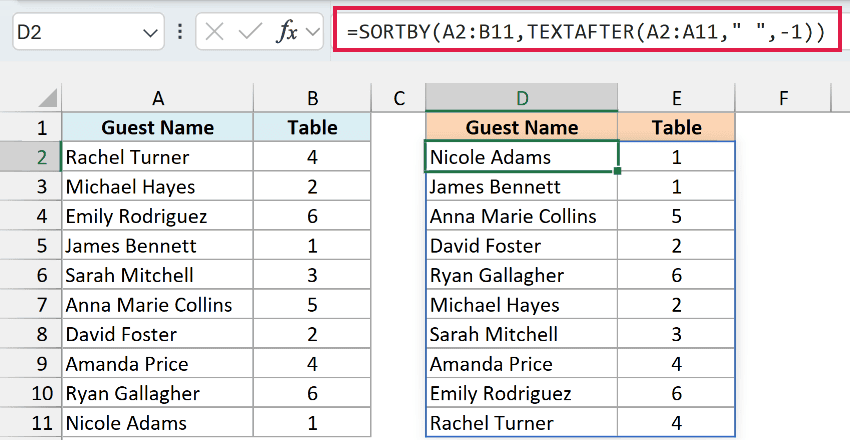
Task: Select row 10 header
Action: (x=31, y=393)
